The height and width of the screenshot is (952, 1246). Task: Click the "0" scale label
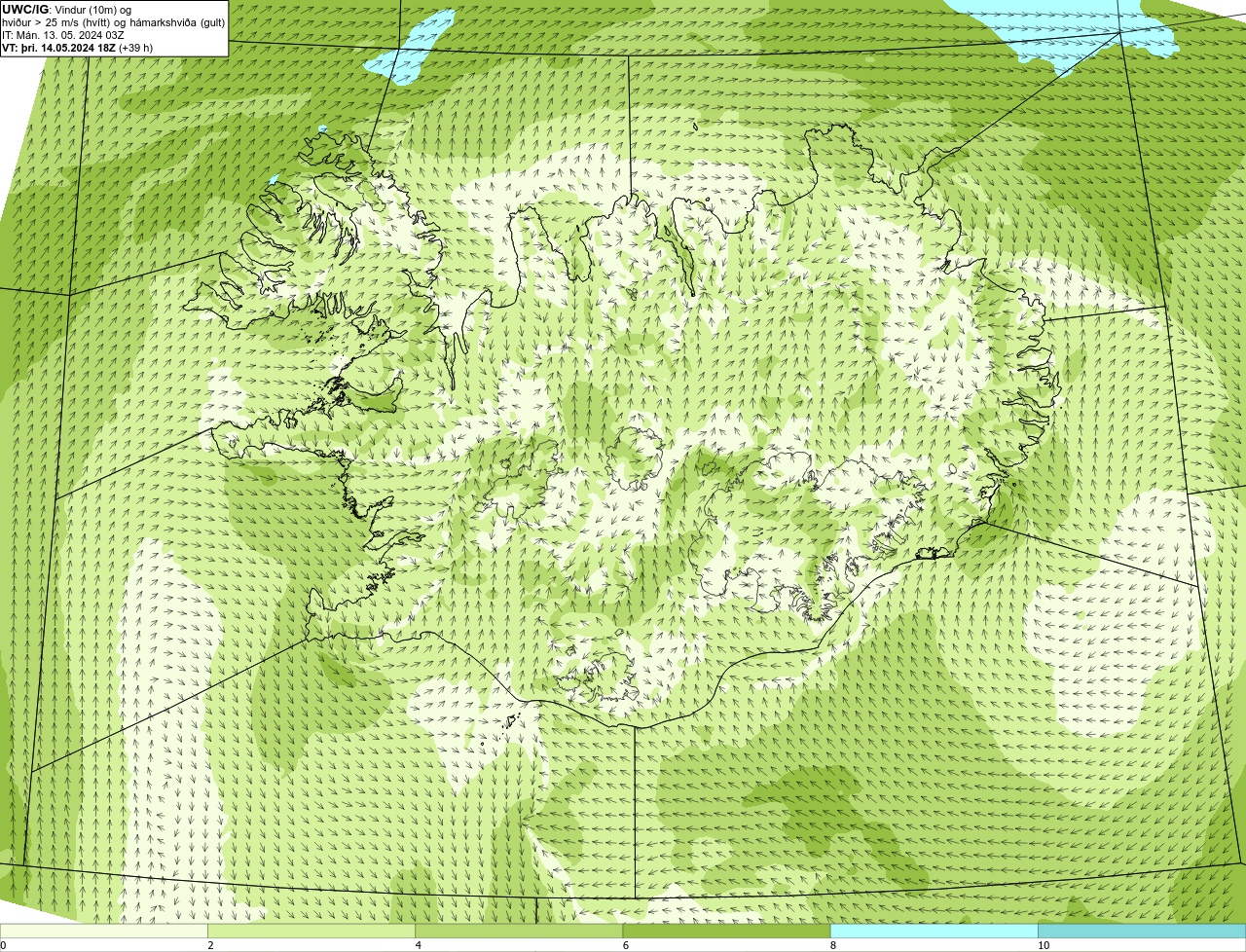3,945
